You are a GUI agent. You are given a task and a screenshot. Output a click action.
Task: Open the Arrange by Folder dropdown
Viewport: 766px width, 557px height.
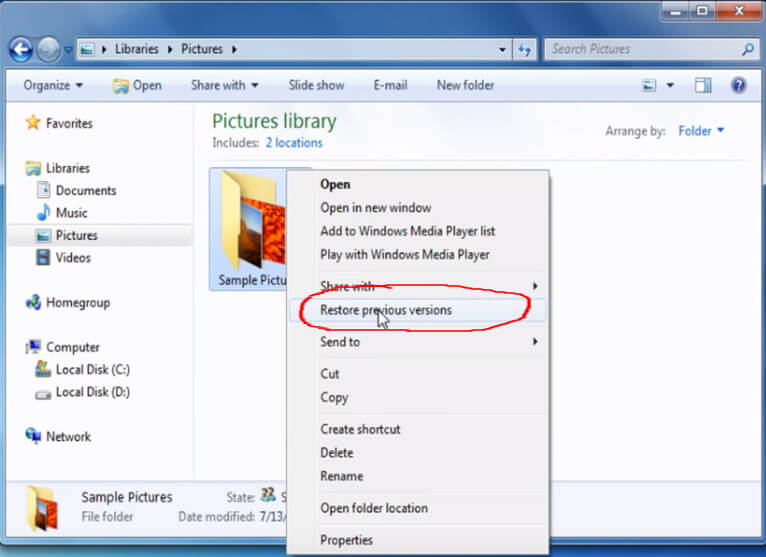pyautogui.click(x=701, y=131)
